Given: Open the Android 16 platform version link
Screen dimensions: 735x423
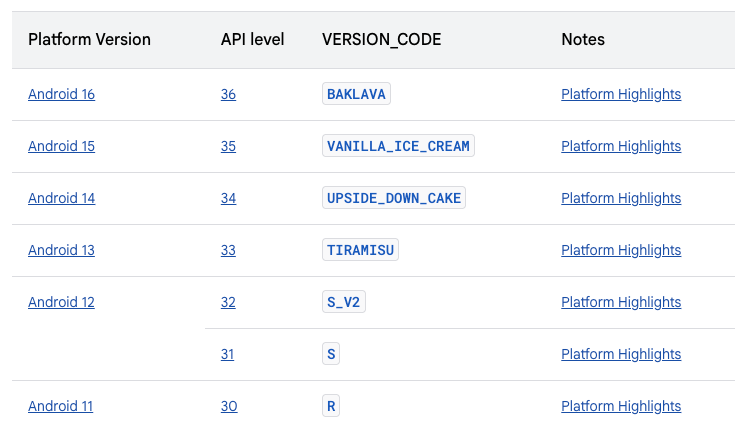Looking at the screenshot, I should tap(61, 94).
